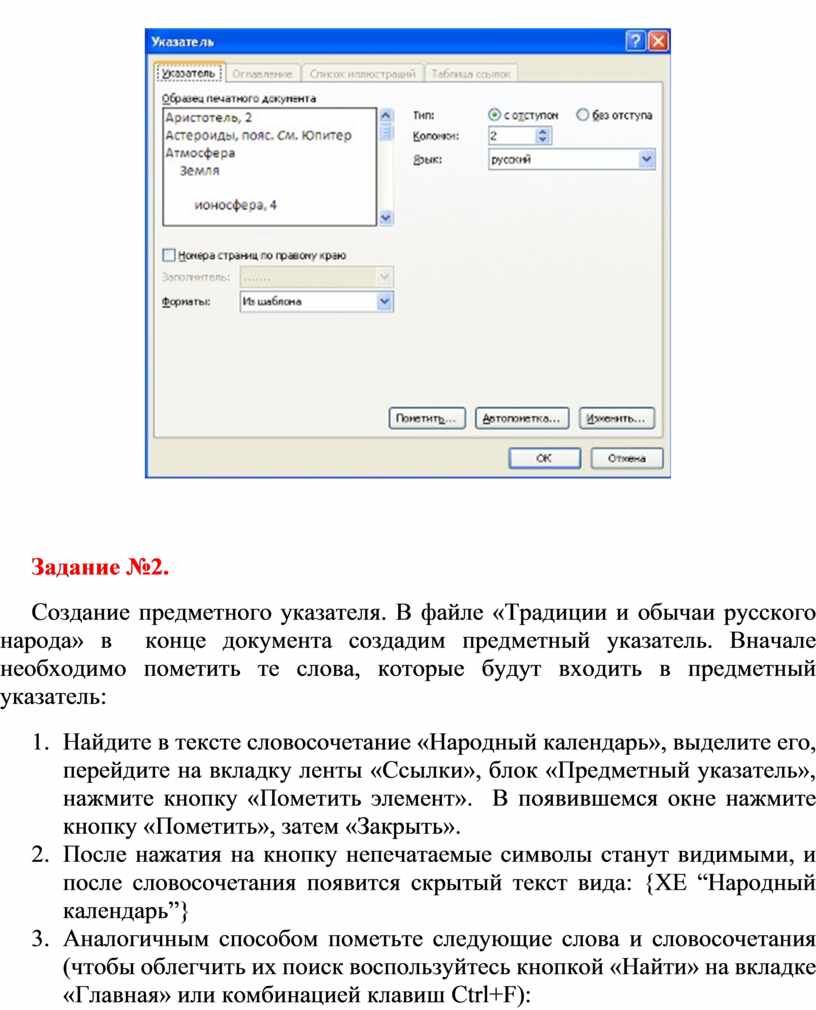Image resolution: width=816 pixels, height=1010 pixels.
Task: Open the Форматы dropdown list
Action: (x=384, y=301)
